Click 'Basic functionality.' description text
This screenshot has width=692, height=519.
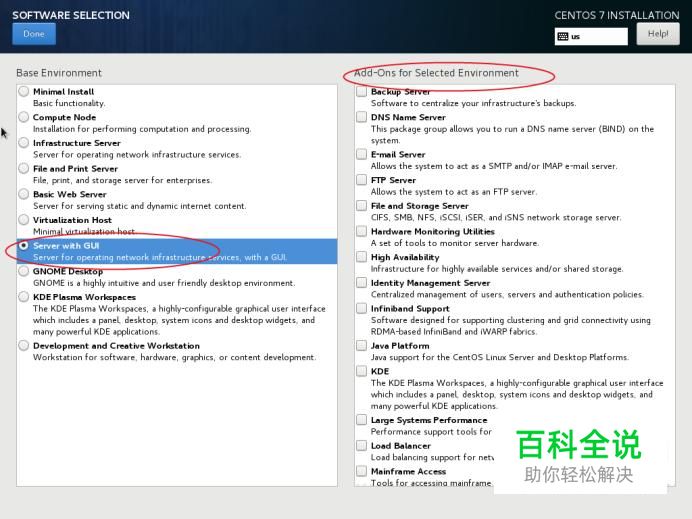pyautogui.click(x=69, y=103)
